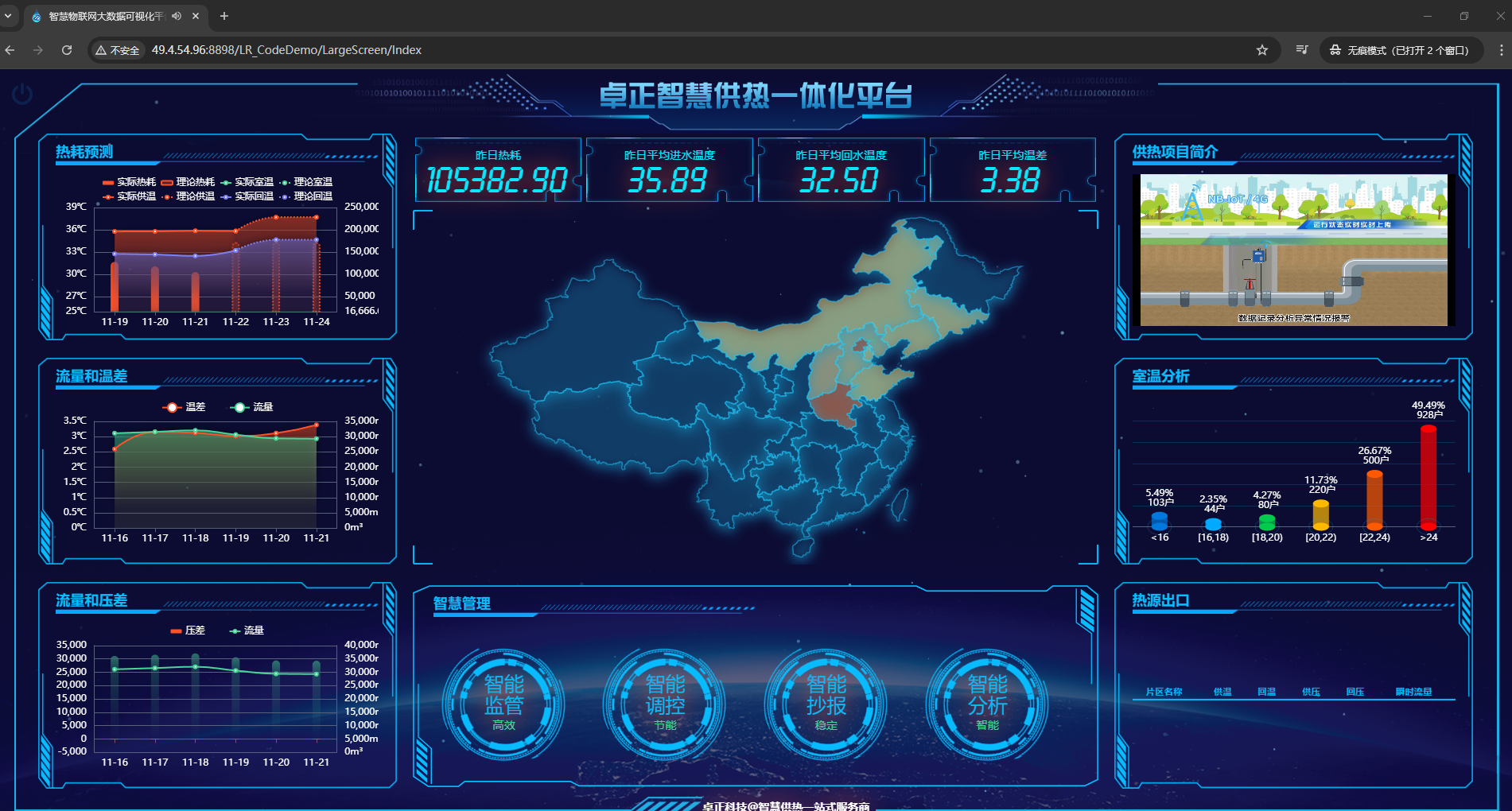Open the 智能抄报 circular icon
The height and width of the screenshot is (811, 1512).
[x=826, y=704]
